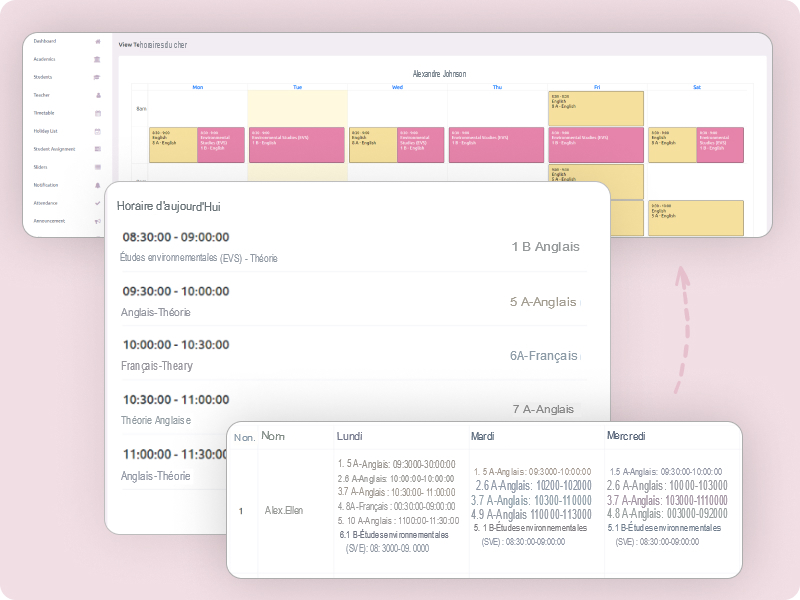The width and height of the screenshot is (800, 600).
Task: Click the Holiday List calendar icon
Action: [x=98, y=131]
